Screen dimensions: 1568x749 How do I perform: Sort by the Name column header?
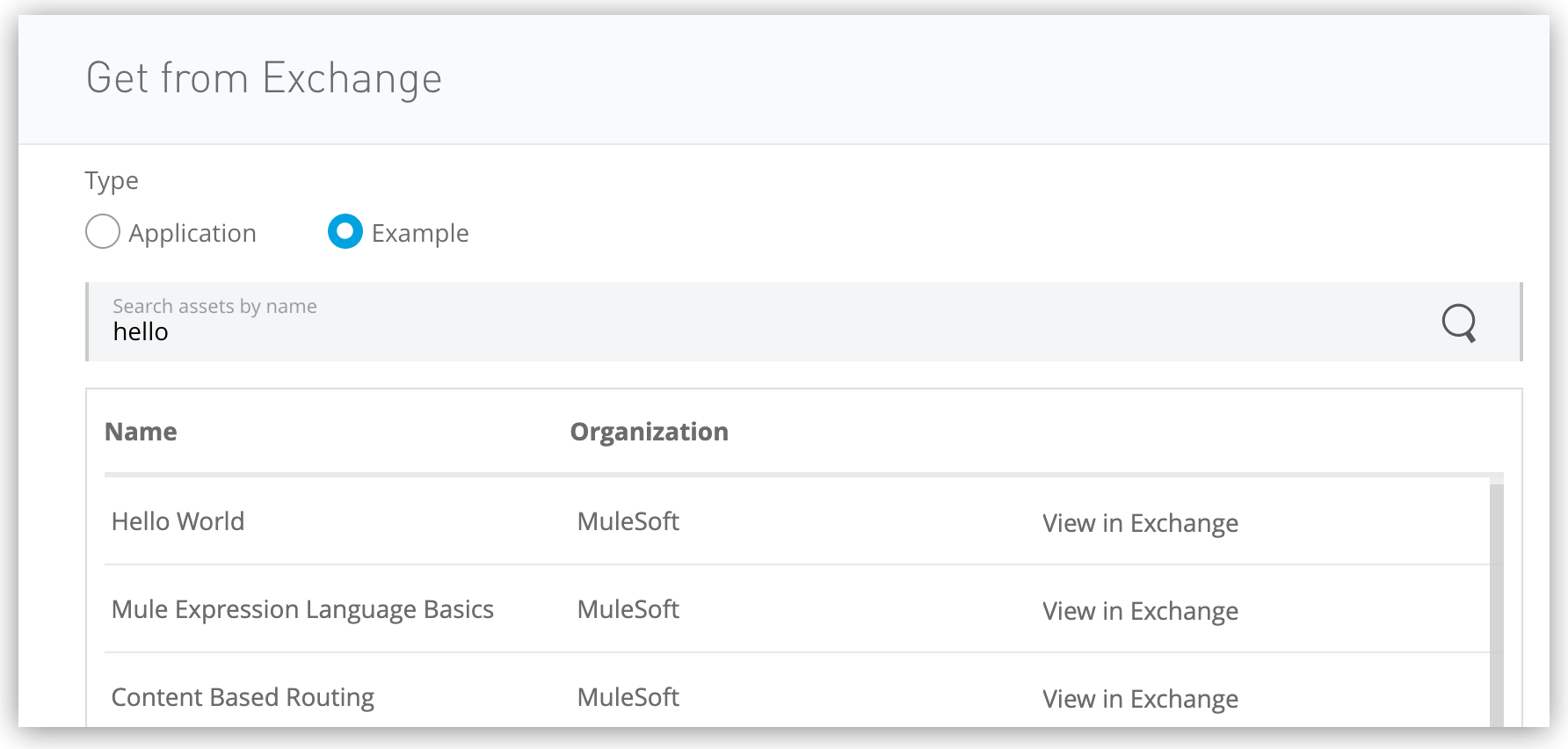point(141,432)
